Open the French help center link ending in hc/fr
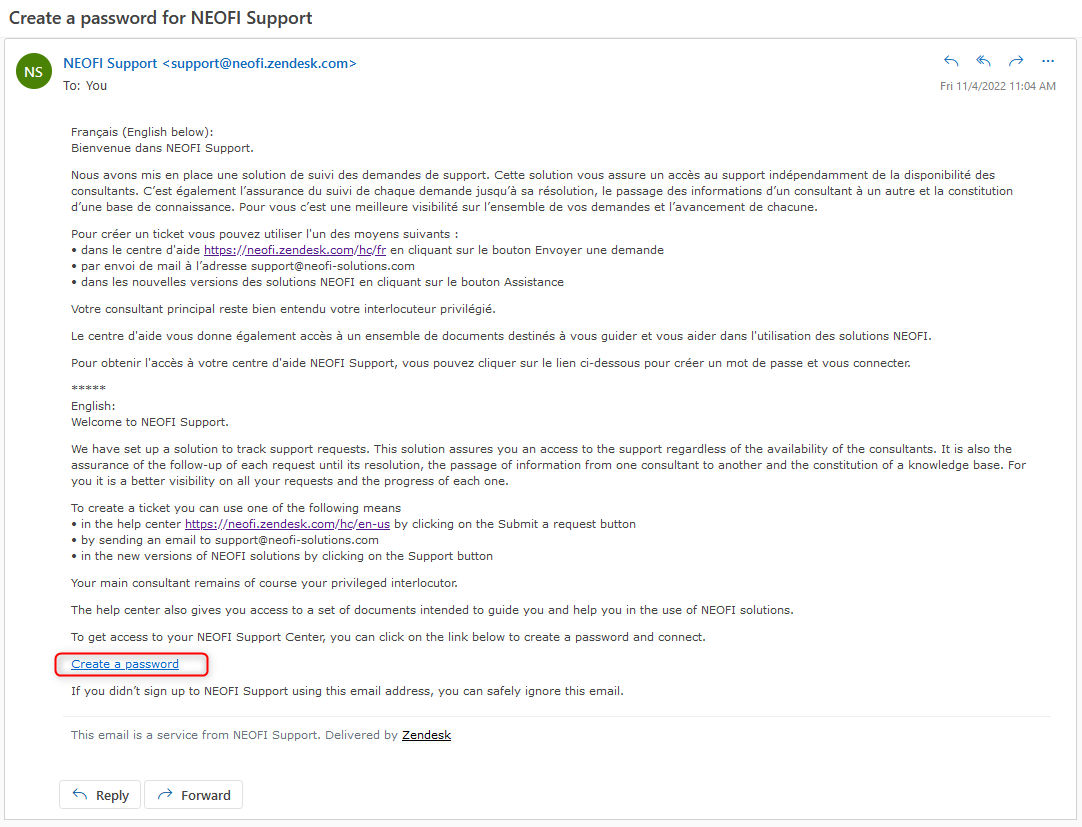The image size is (1082, 827). [295, 250]
